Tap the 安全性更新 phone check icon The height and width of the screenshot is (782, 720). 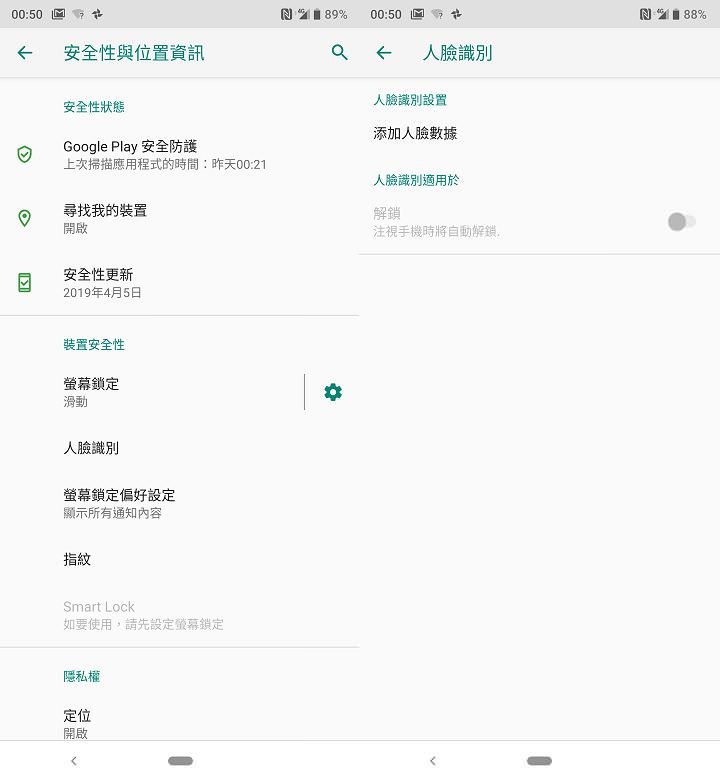pos(24,282)
